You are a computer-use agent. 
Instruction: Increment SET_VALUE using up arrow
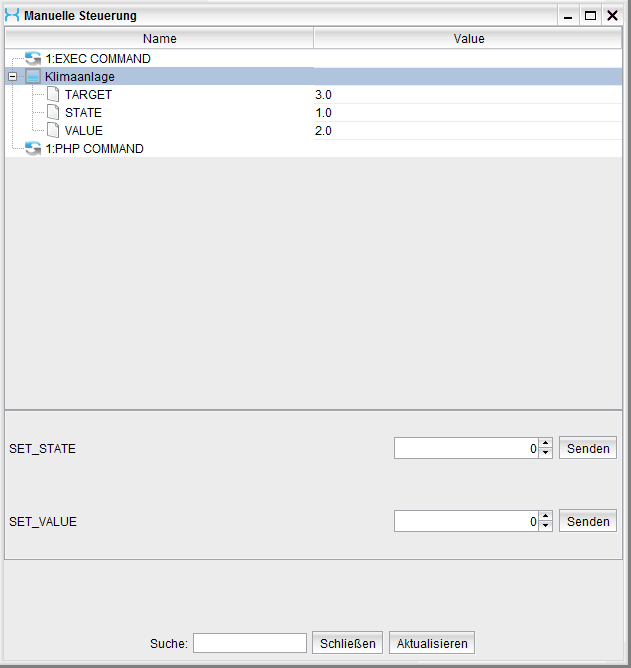545,516
